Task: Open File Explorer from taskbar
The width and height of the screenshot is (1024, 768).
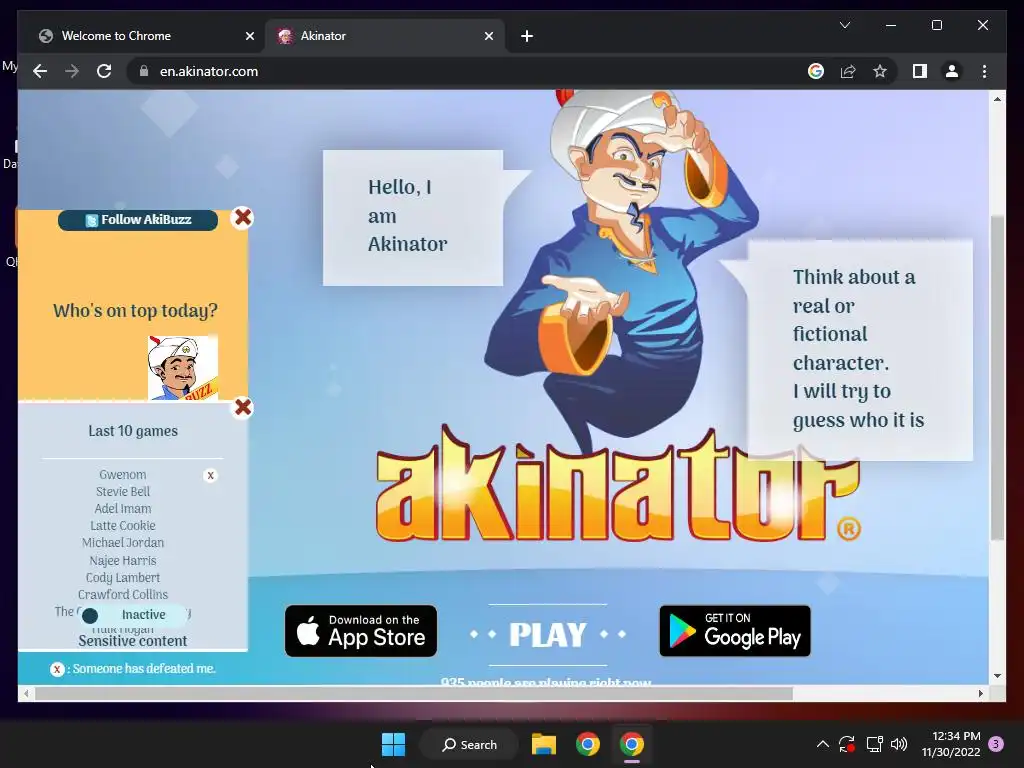Action: point(543,744)
